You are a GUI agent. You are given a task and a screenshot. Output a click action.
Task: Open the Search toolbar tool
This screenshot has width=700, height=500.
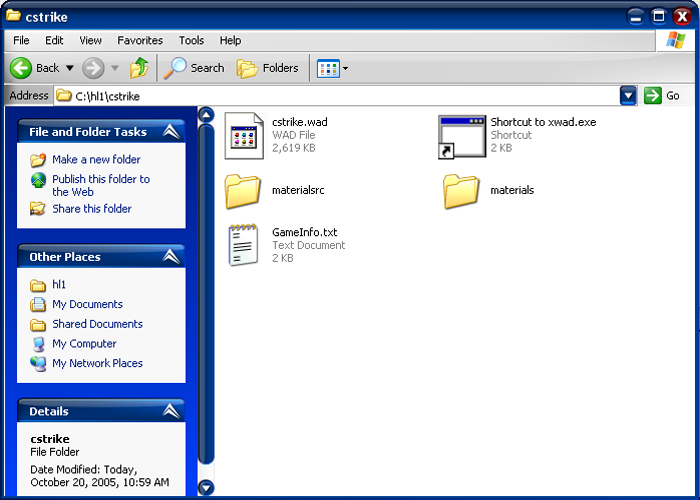(195, 68)
